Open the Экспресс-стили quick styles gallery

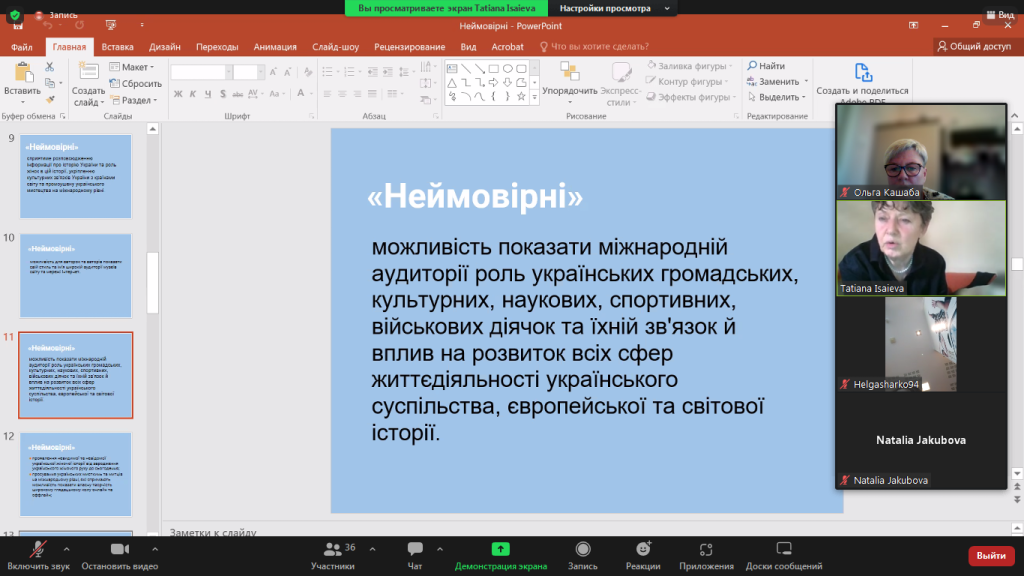point(620,84)
